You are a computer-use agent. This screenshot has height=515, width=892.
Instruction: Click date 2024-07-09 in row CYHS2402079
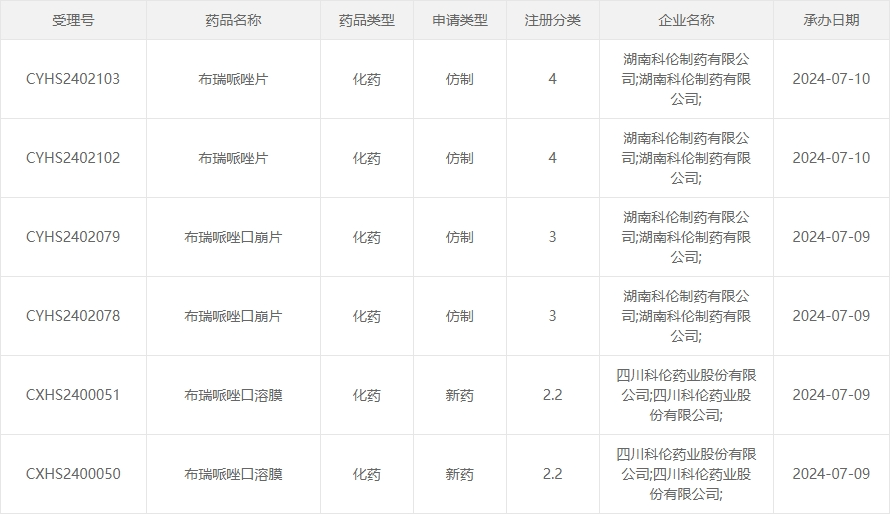(831, 237)
